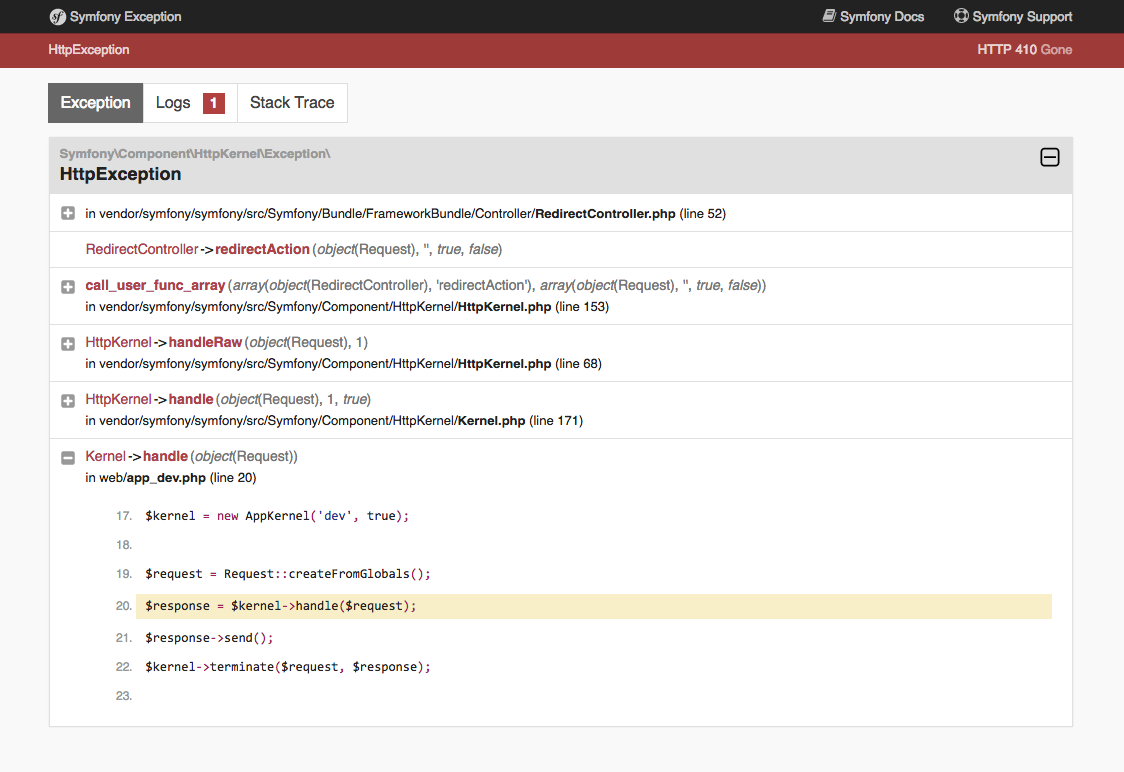Click the RedirectController.php file name
The width and height of the screenshot is (1124, 772).
click(605, 214)
